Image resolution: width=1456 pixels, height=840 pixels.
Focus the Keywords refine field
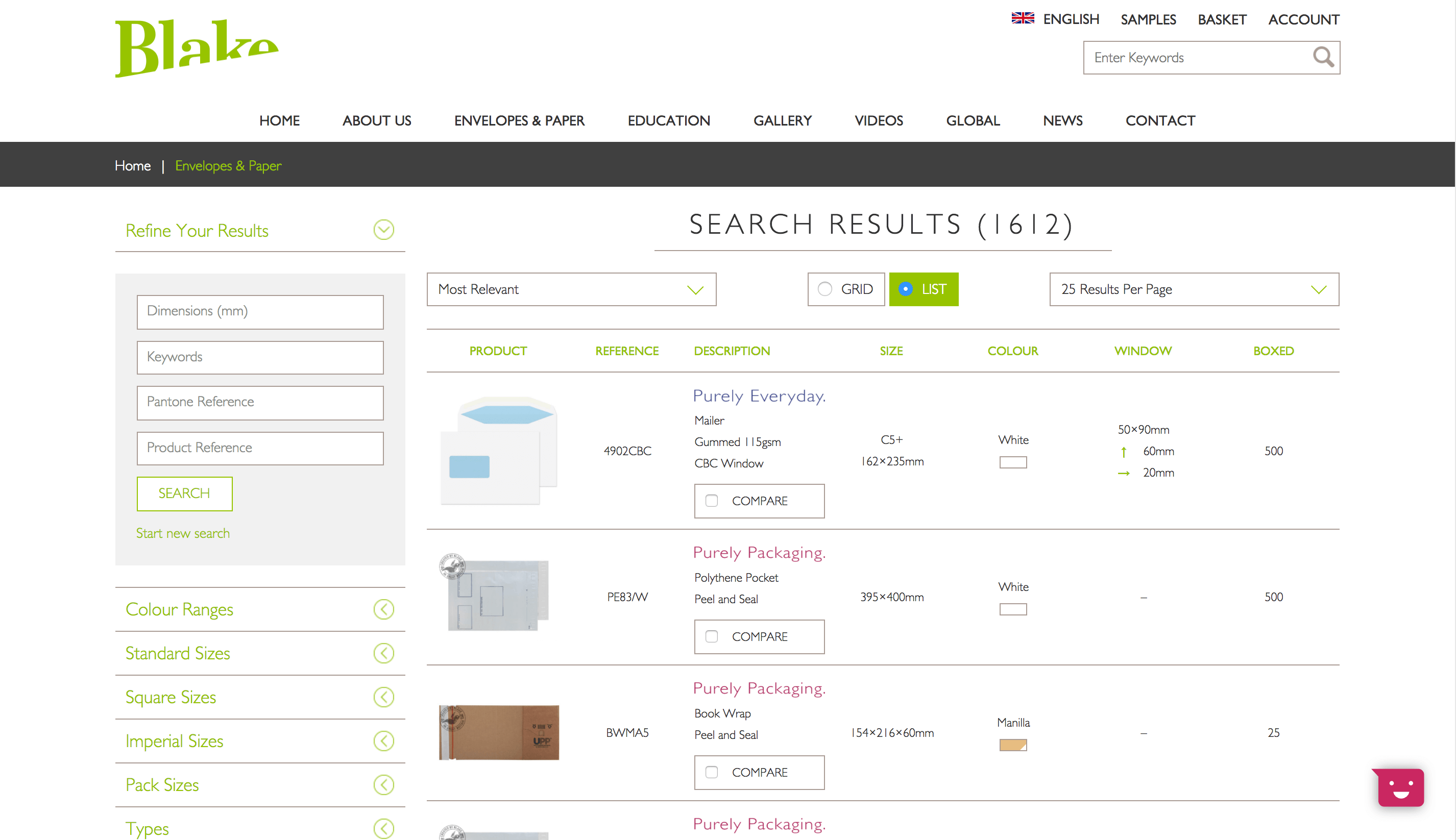click(260, 358)
